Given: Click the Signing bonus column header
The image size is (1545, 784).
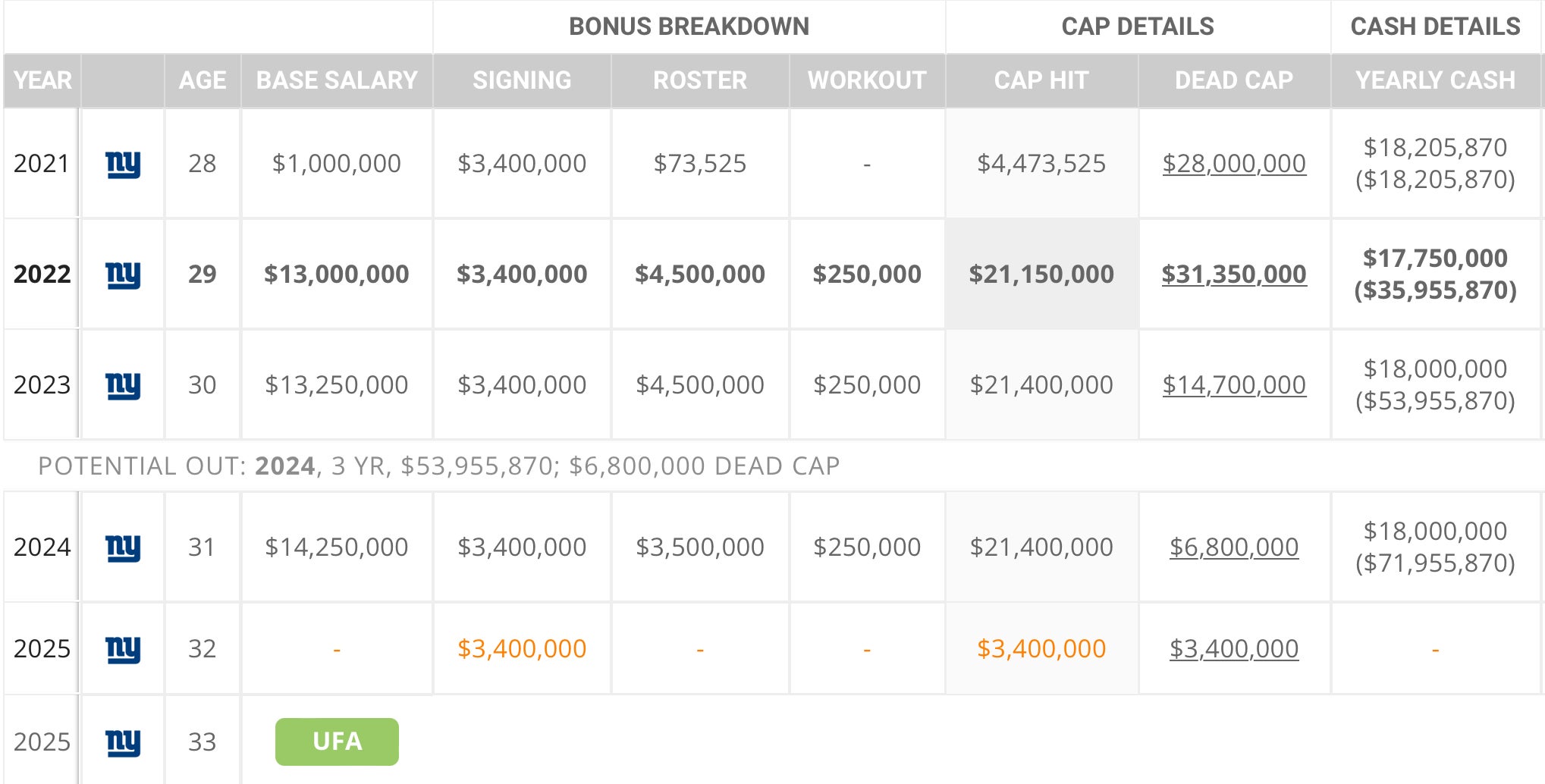Looking at the screenshot, I should tap(522, 80).
